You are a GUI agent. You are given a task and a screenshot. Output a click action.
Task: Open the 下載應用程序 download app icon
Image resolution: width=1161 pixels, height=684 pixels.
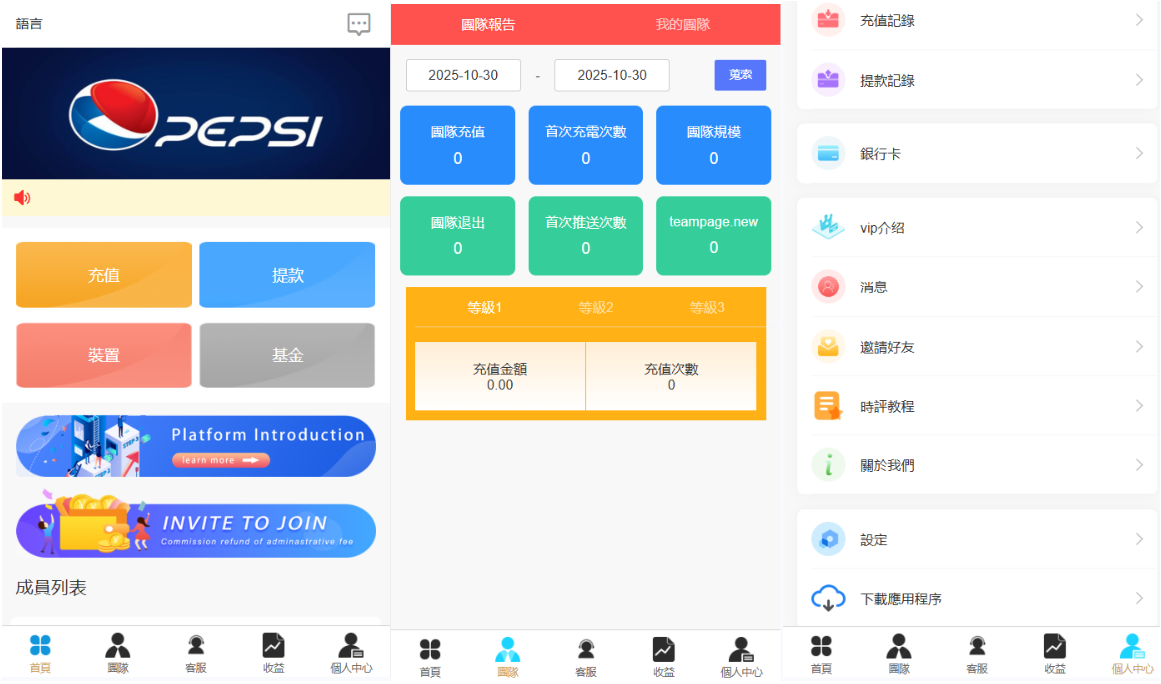(828, 598)
